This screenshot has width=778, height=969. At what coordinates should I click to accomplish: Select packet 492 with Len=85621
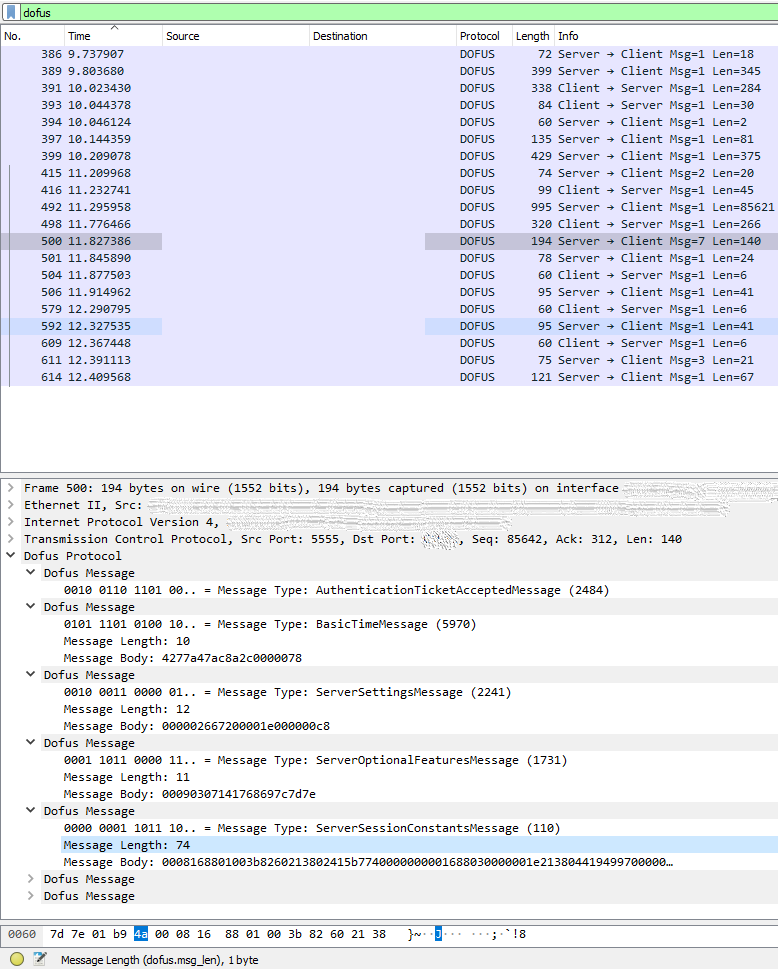tap(389, 207)
